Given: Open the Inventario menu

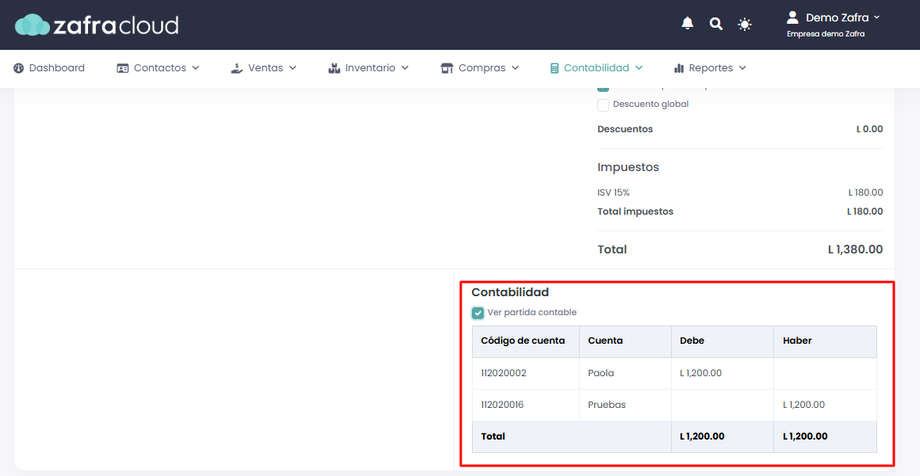Looking at the screenshot, I should click(x=370, y=68).
